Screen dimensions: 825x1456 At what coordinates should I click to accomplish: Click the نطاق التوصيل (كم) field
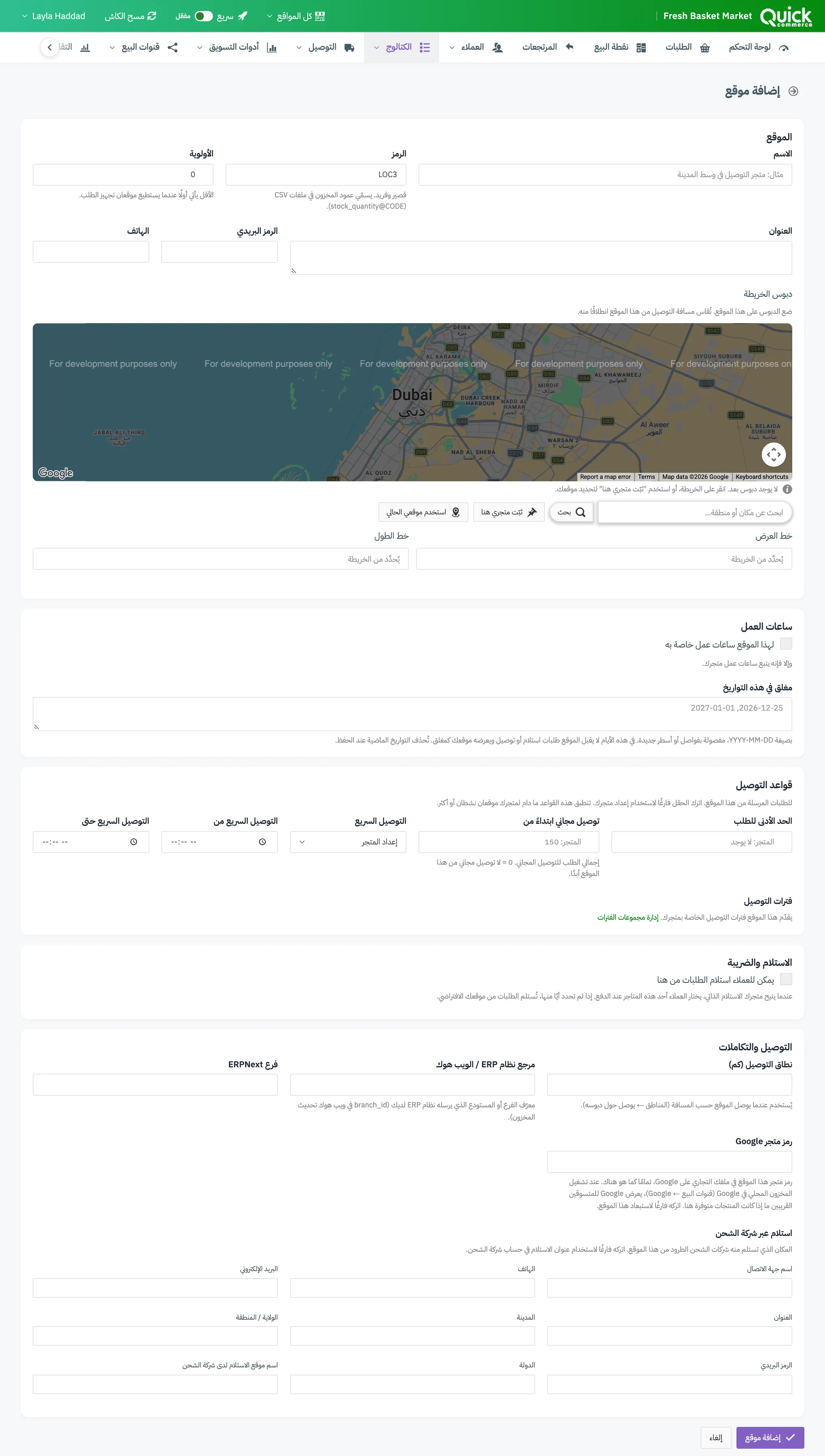coord(670,1085)
